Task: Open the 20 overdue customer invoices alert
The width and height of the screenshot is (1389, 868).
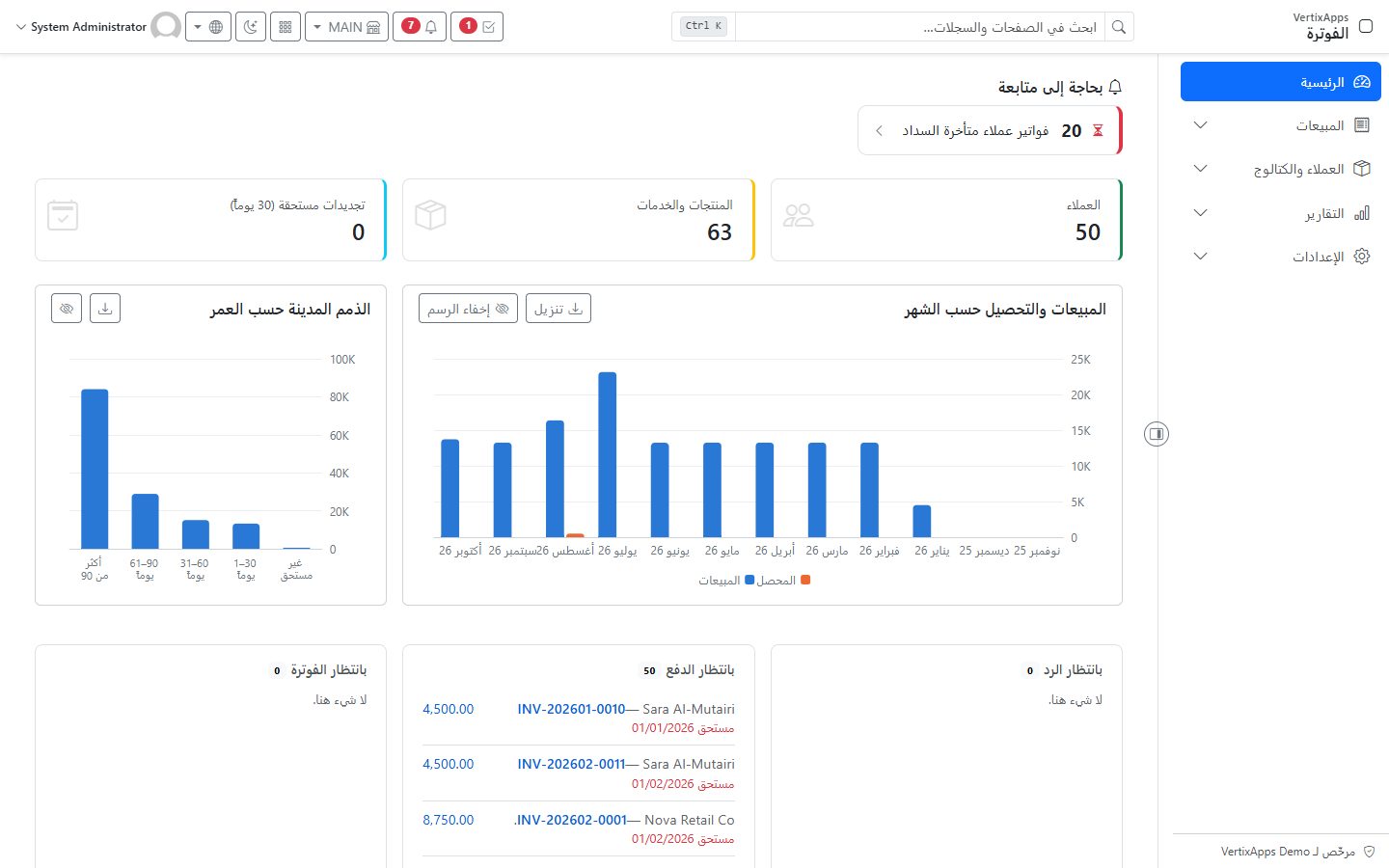Action: click(x=990, y=130)
